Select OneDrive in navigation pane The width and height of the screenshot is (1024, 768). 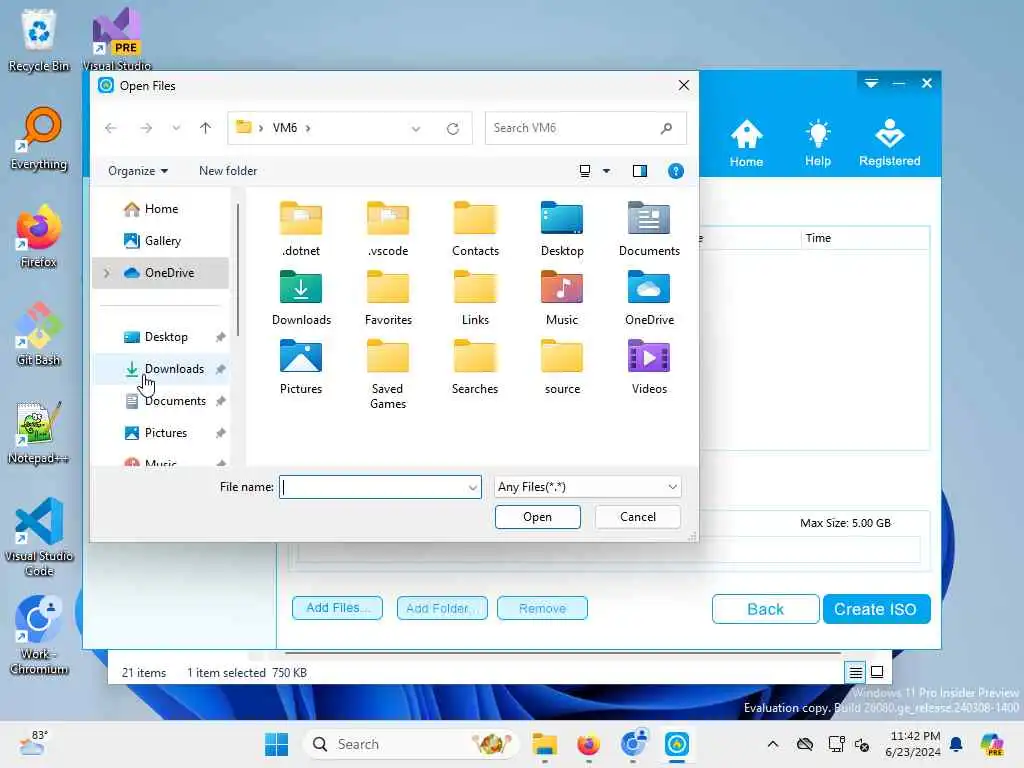coord(161,273)
